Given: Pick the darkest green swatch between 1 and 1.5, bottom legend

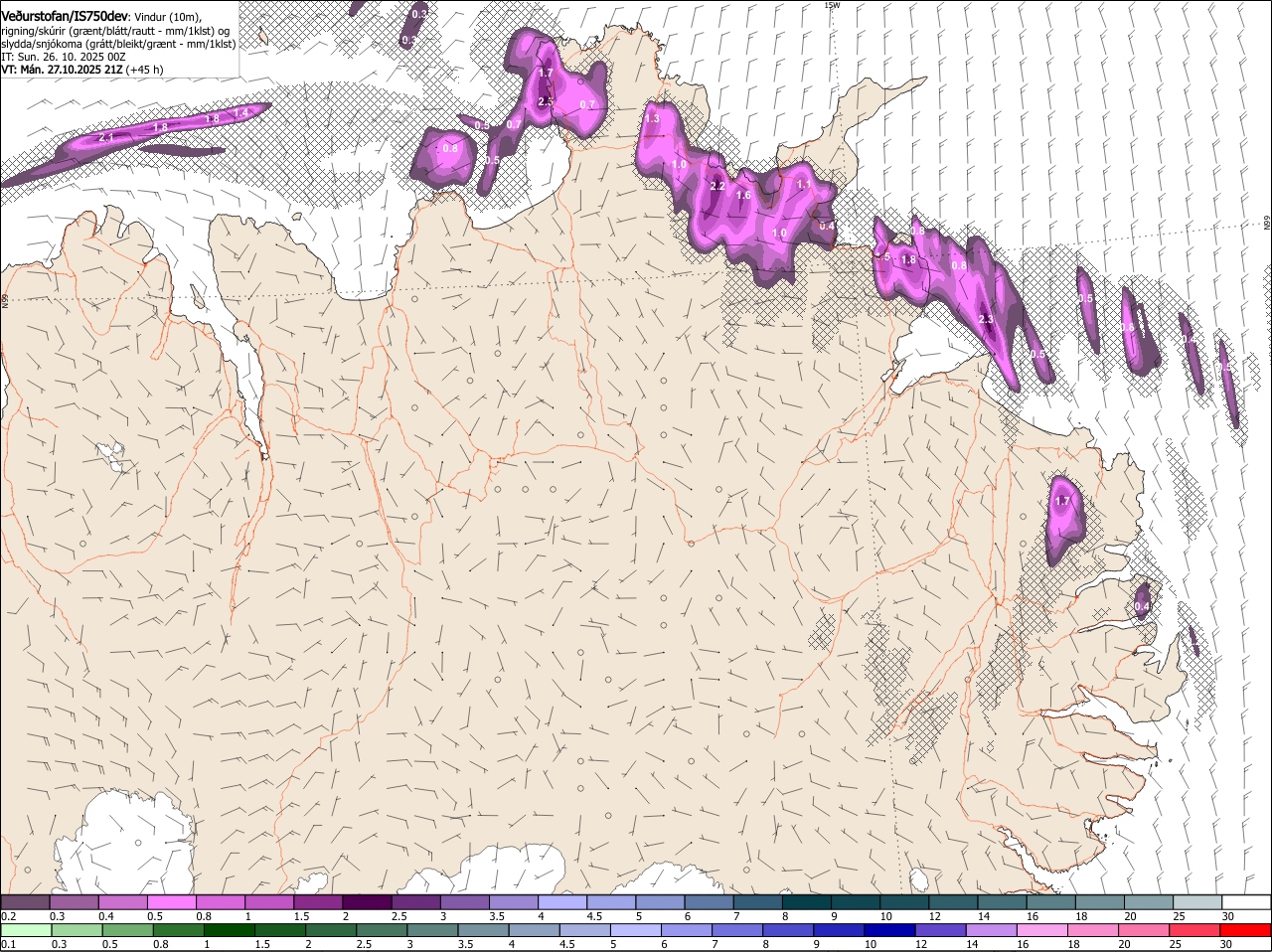Looking at the screenshot, I should coord(231,930).
